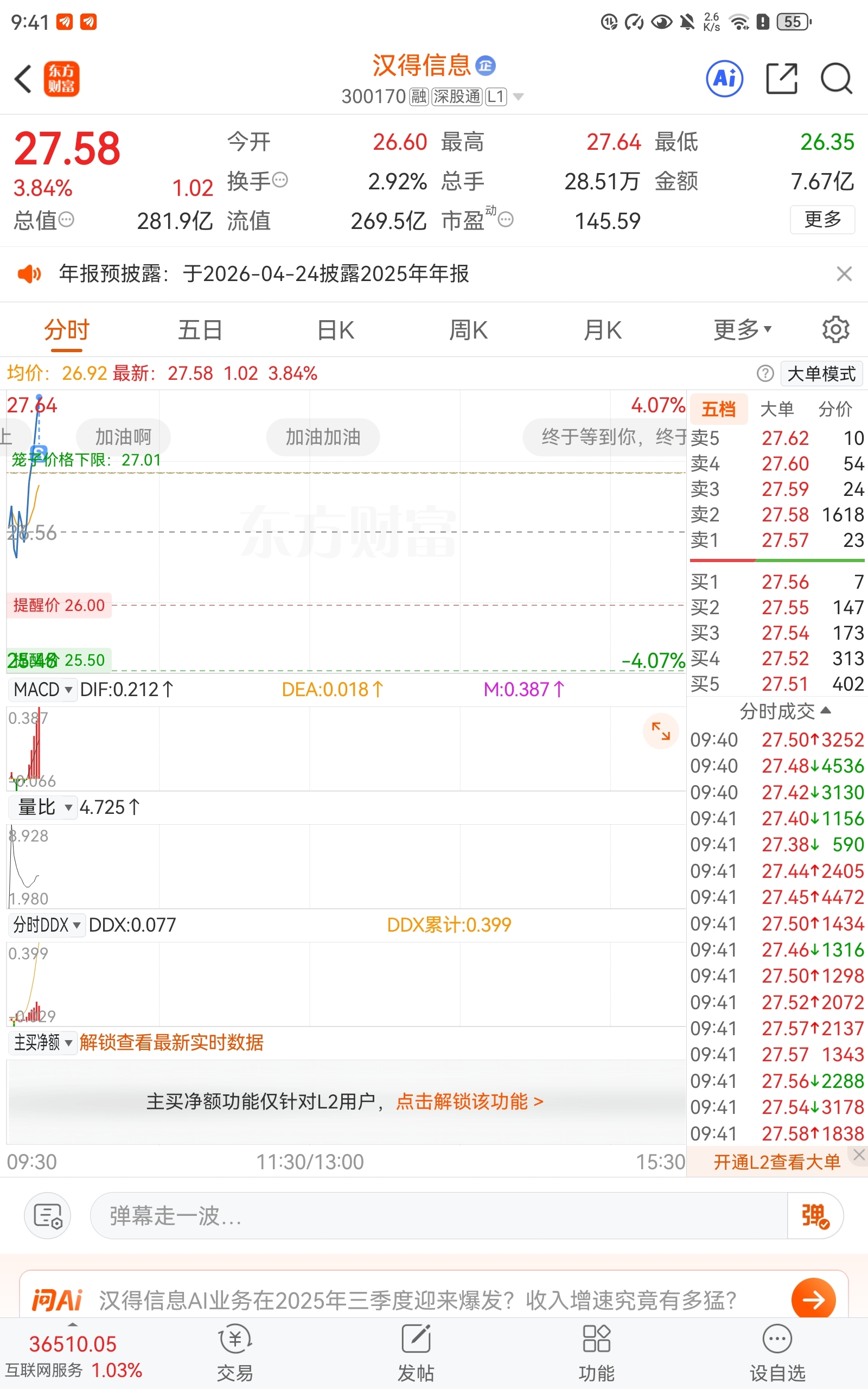The width and height of the screenshot is (868, 1389).
Task: Select the 五档 order book tab
Action: point(719,409)
